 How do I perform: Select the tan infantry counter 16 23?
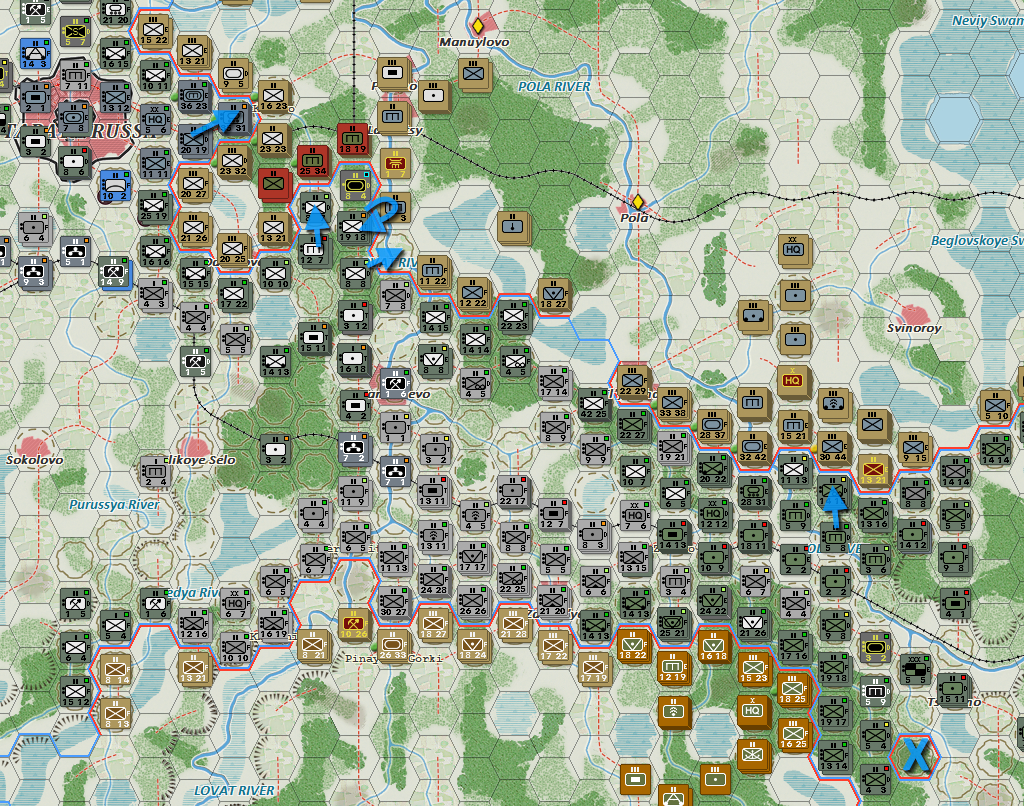tap(273, 97)
